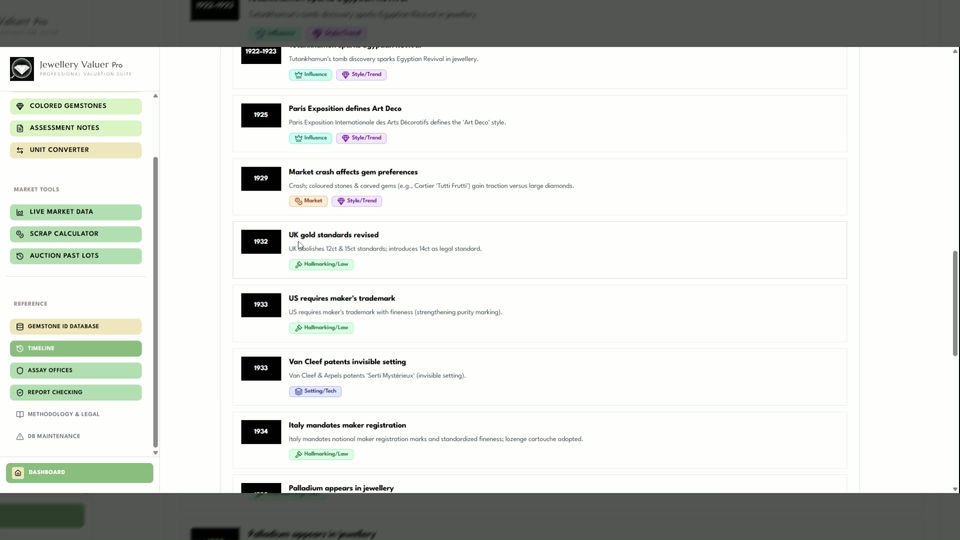Click the tag icon in the Market badge
The height and width of the screenshot is (540, 960).
tap(298, 201)
